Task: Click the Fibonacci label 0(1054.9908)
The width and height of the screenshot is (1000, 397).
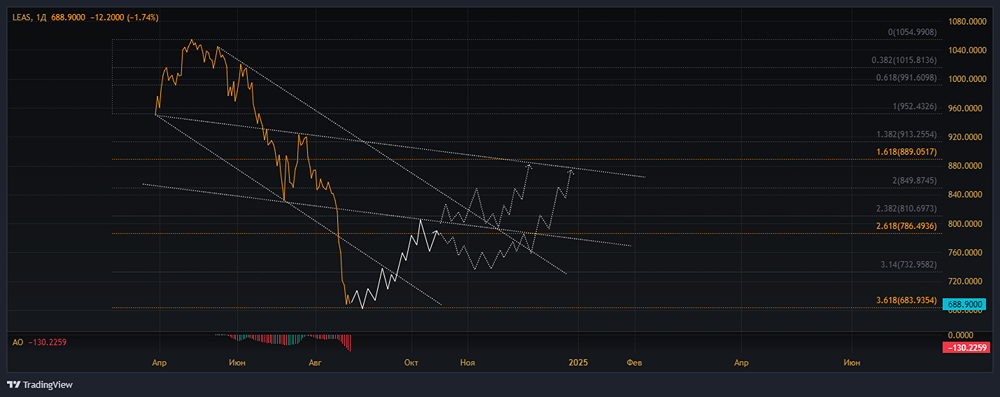Action: pos(913,32)
